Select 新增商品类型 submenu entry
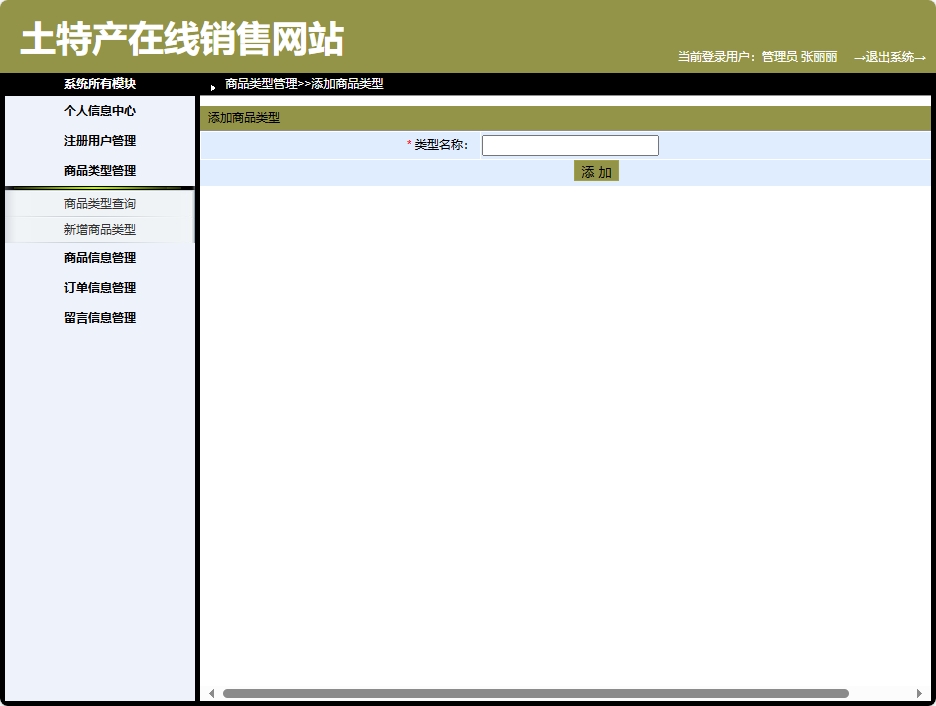The height and width of the screenshot is (706, 936). (99, 229)
